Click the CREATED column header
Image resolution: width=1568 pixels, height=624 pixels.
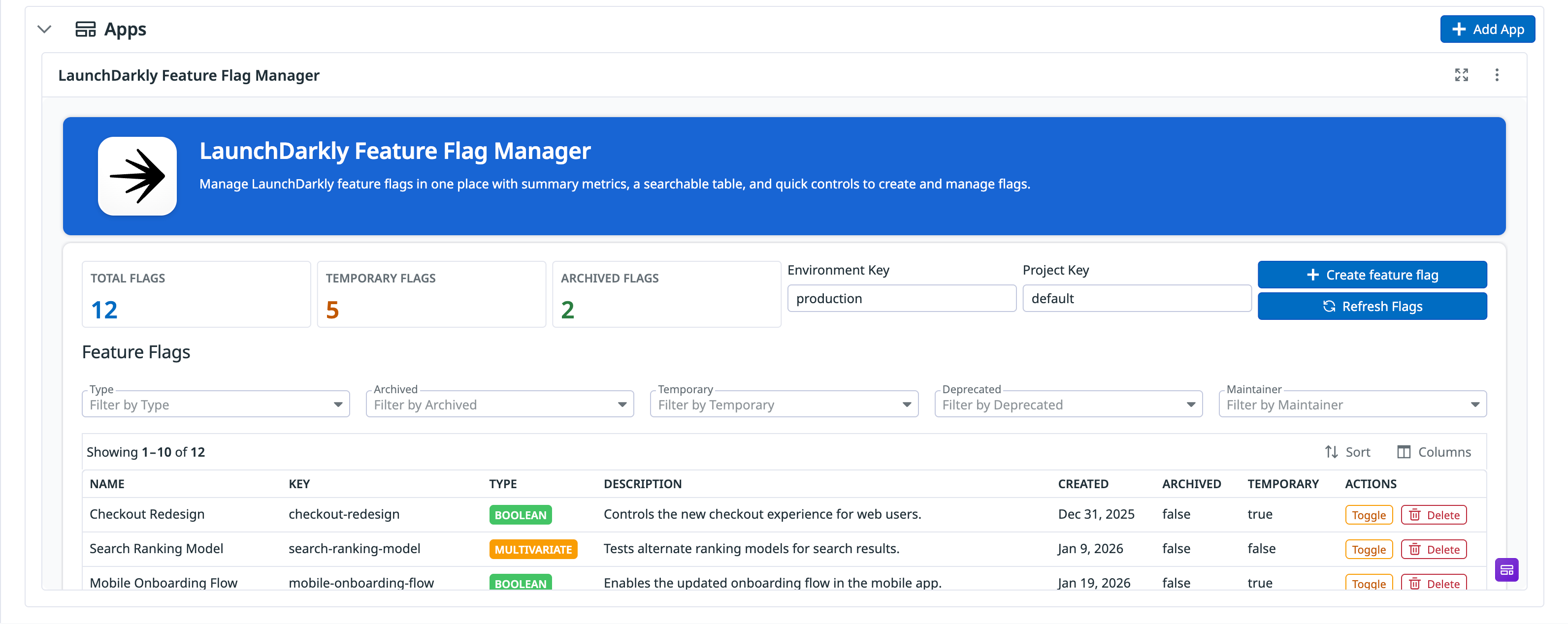click(1083, 484)
